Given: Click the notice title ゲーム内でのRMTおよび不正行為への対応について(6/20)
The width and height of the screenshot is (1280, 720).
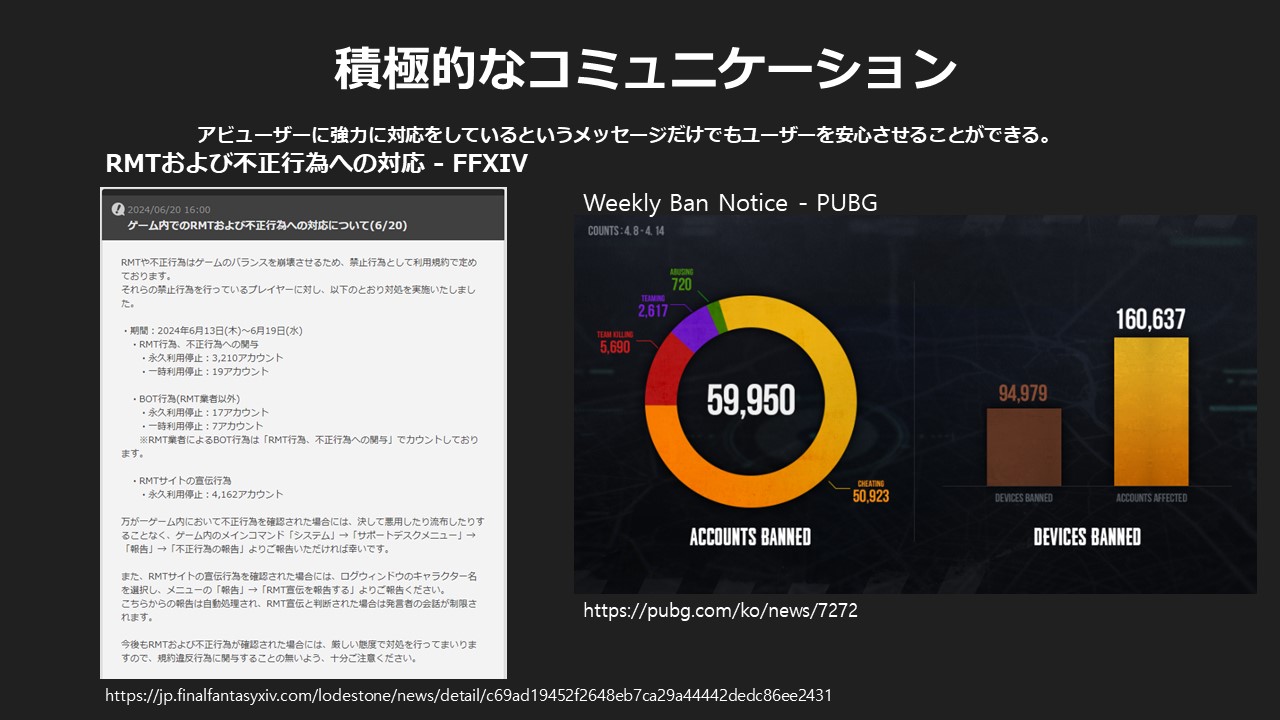Looking at the screenshot, I should tap(267, 226).
